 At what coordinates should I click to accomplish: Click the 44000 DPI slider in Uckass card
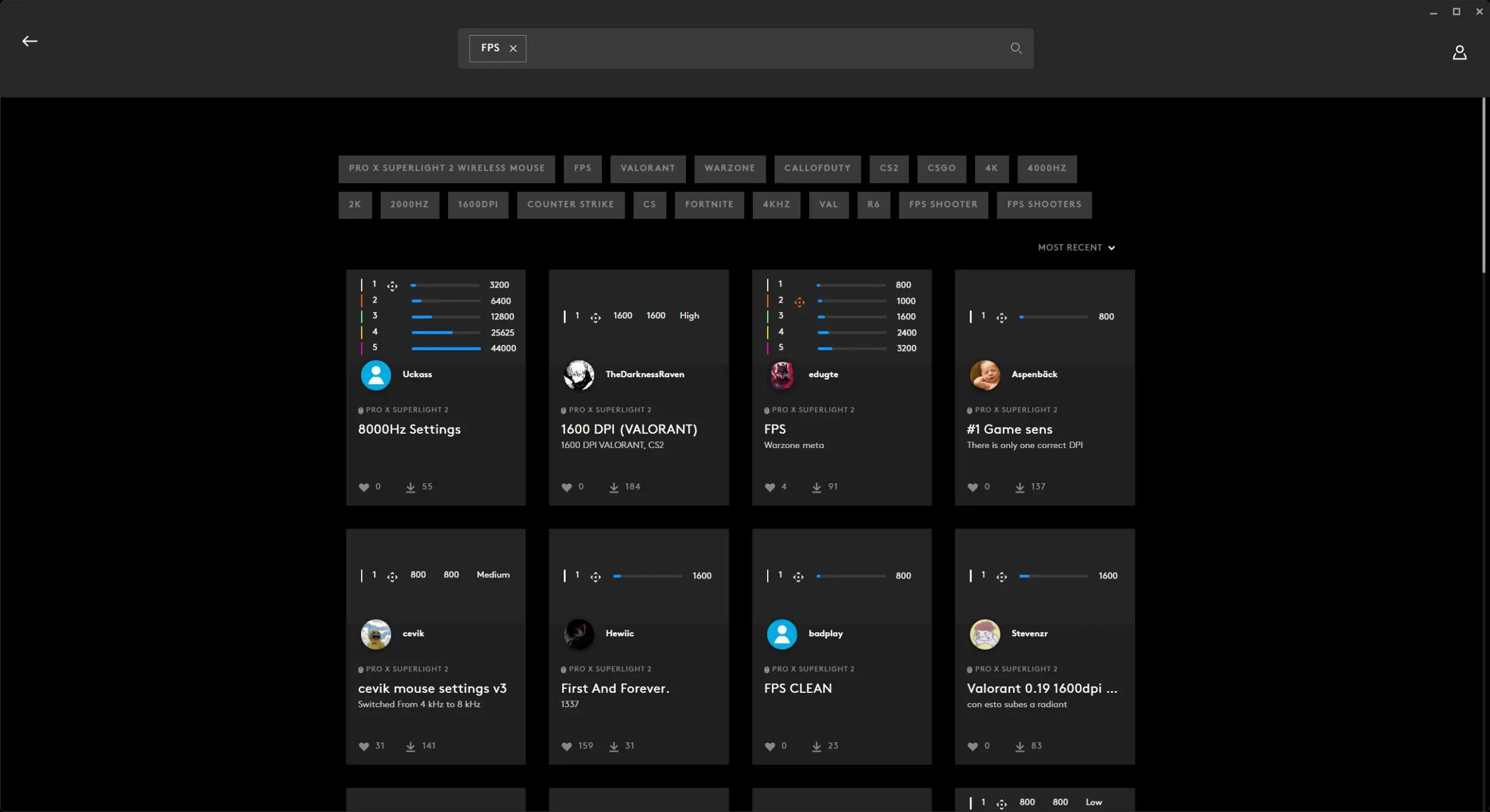(446, 349)
